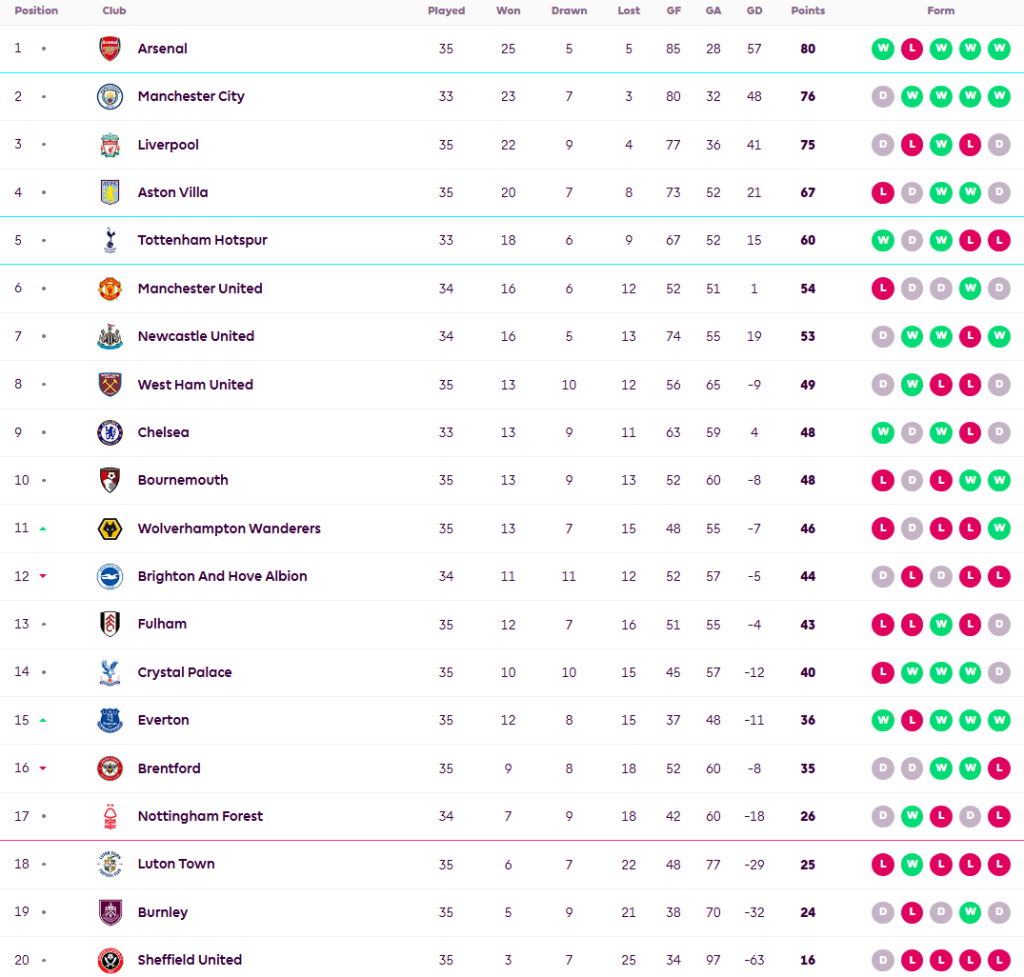1024x977 pixels.
Task: Click Wolverhampton's green position-up arrow
Action: (x=43, y=529)
